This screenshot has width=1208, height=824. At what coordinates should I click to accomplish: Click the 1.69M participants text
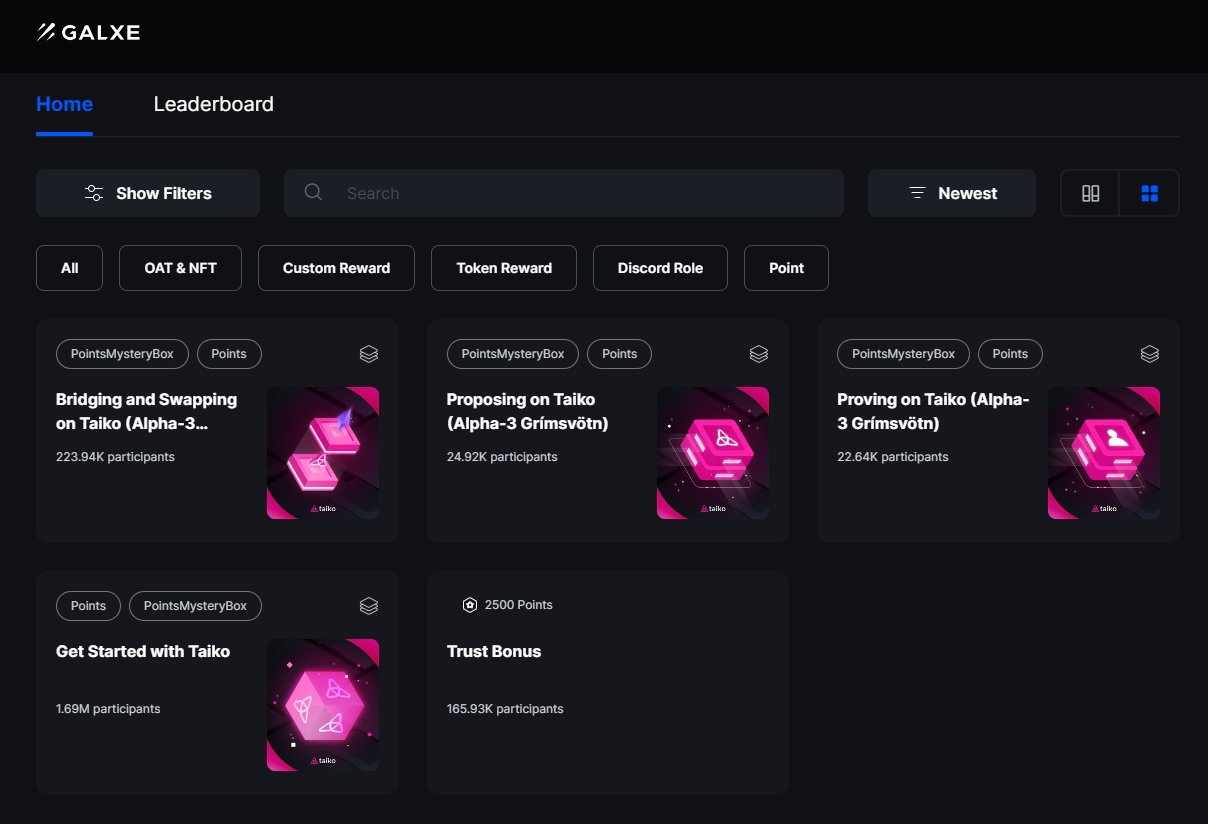(108, 709)
